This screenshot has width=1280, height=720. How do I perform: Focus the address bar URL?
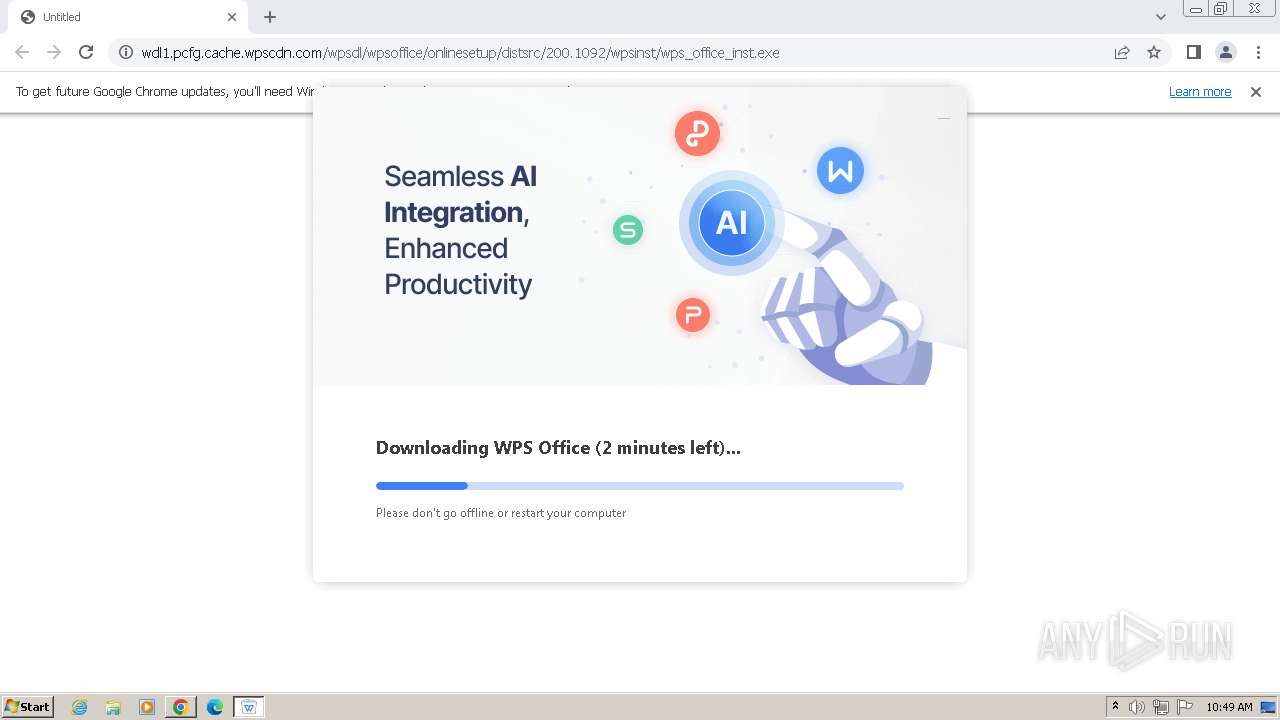(460, 53)
